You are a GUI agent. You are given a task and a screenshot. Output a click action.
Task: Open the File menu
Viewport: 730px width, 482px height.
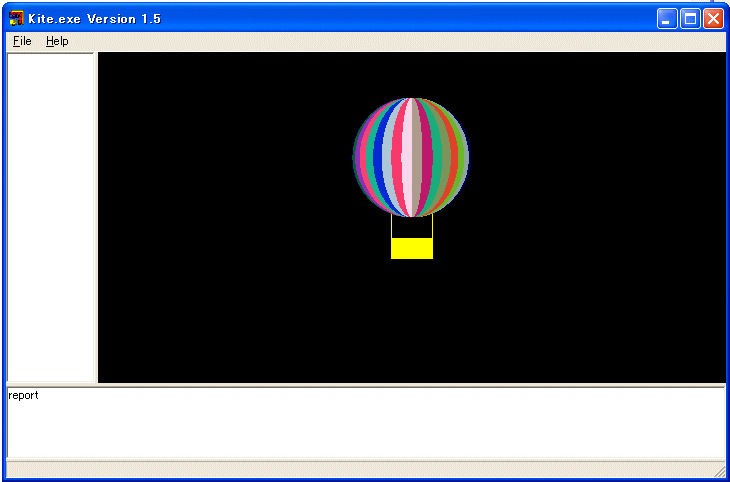coord(22,41)
